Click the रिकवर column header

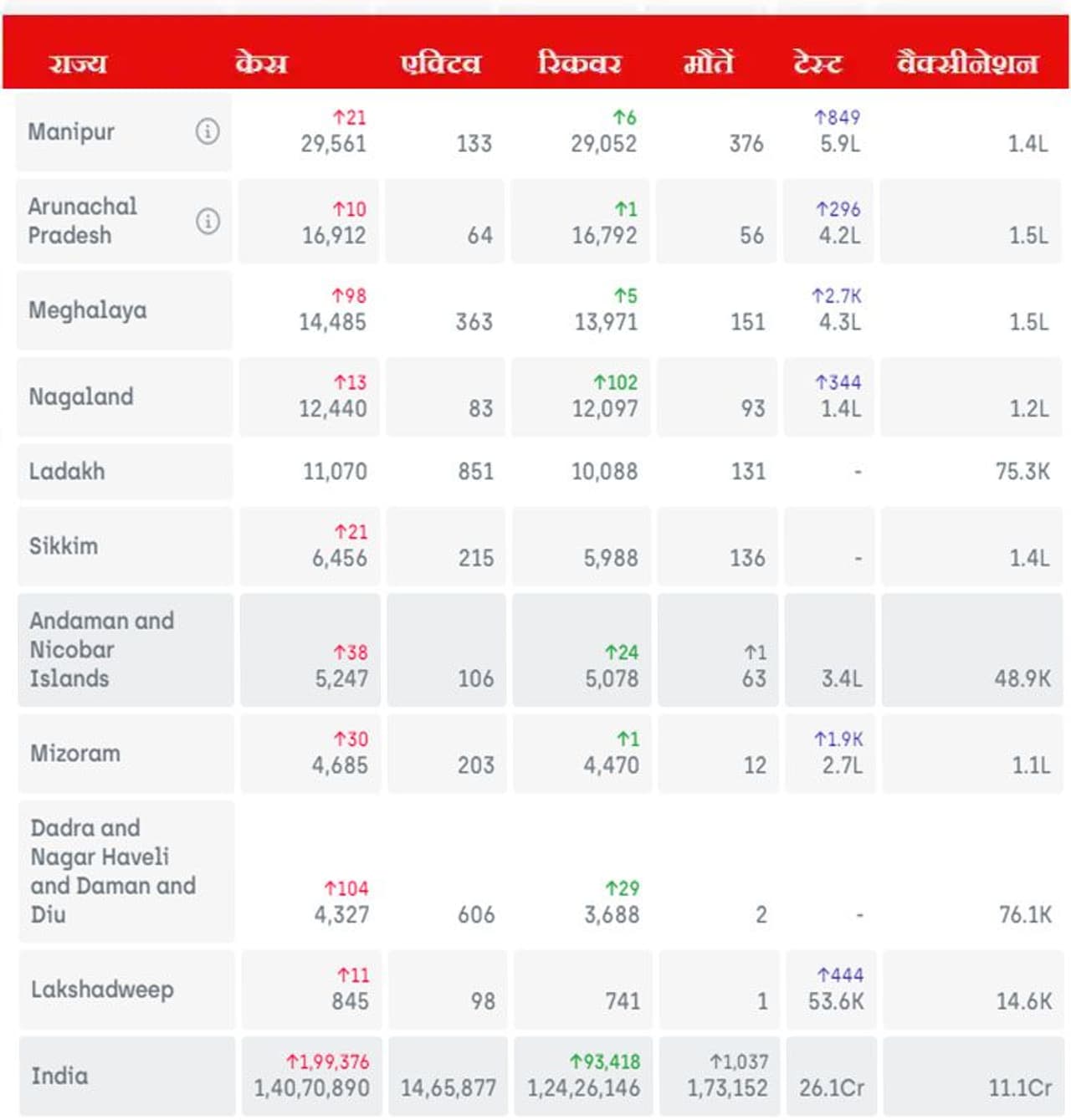[580, 63]
